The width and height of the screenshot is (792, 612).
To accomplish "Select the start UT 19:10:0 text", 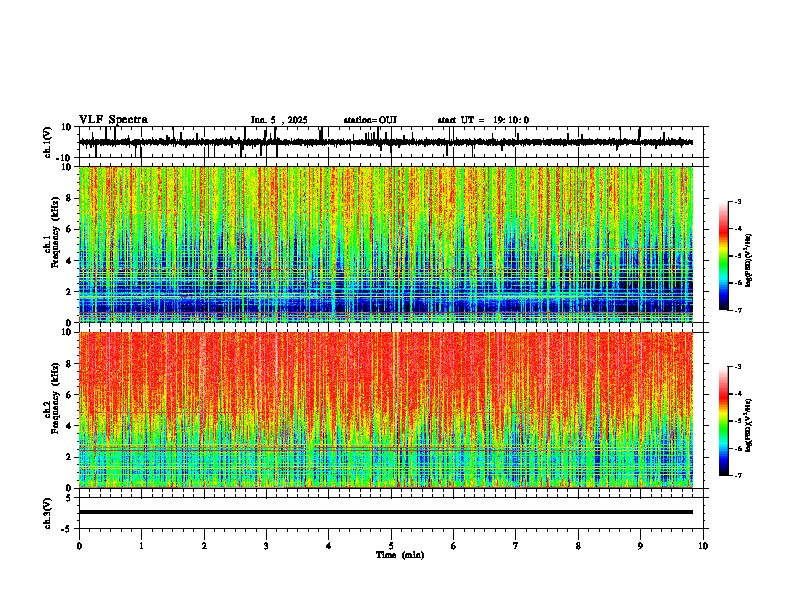I will click(483, 120).
